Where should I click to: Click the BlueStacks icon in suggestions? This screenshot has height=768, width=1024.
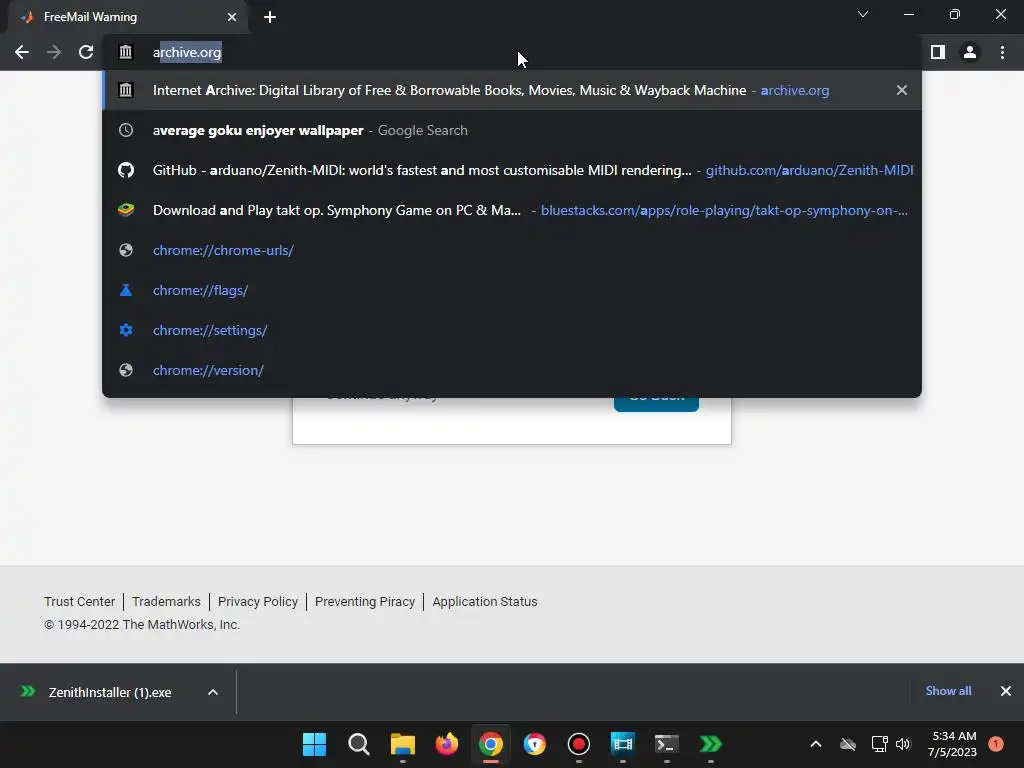(x=126, y=210)
